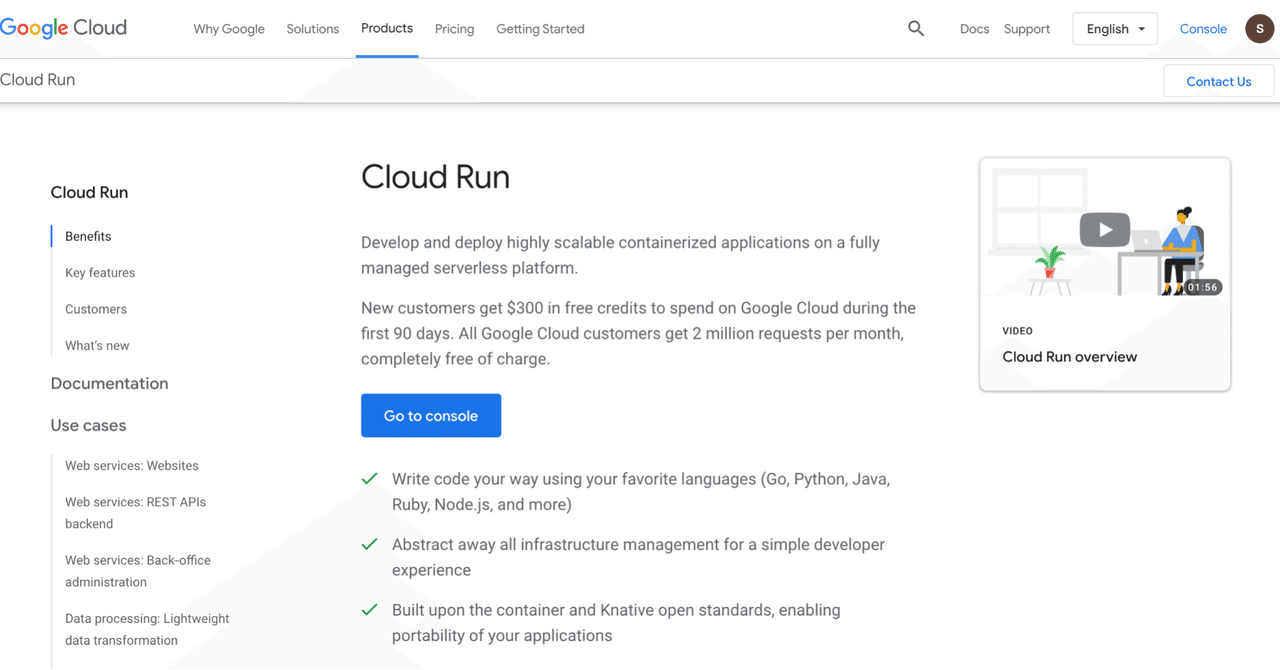Open the Docs link
The image size is (1280, 670).
974,28
